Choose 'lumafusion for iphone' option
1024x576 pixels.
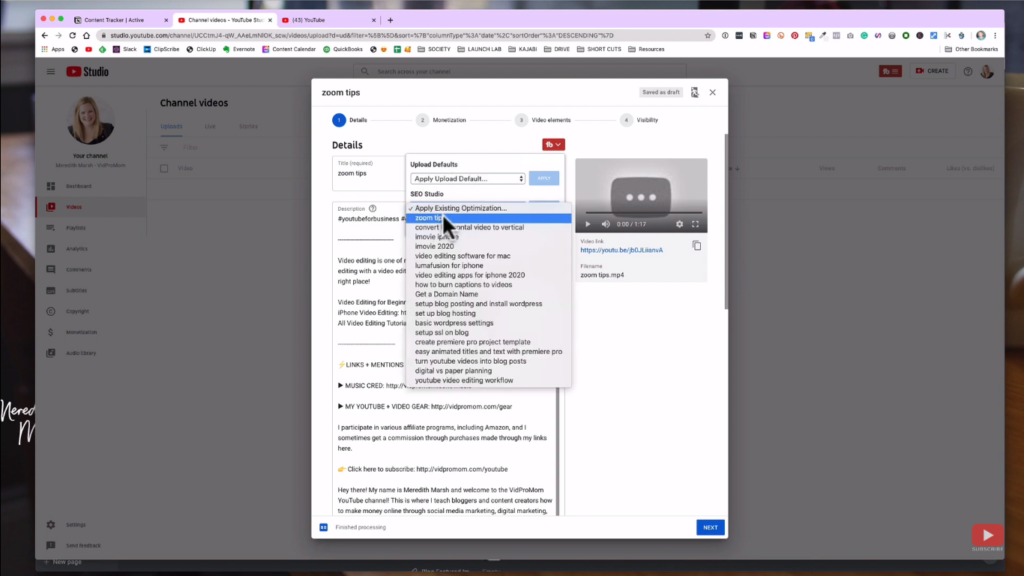[488, 266]
